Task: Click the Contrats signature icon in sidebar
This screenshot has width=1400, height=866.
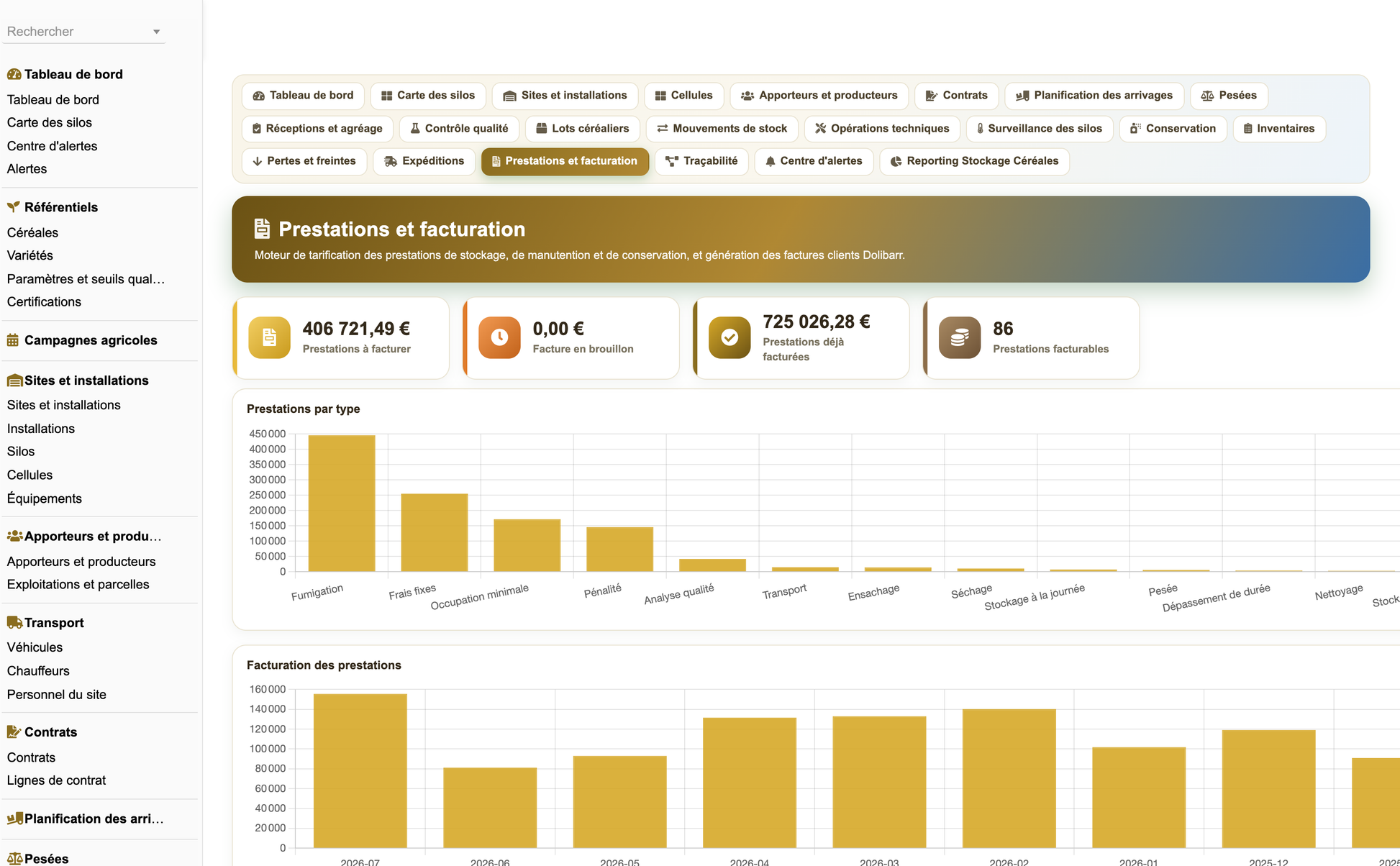Action: [14, 731]
